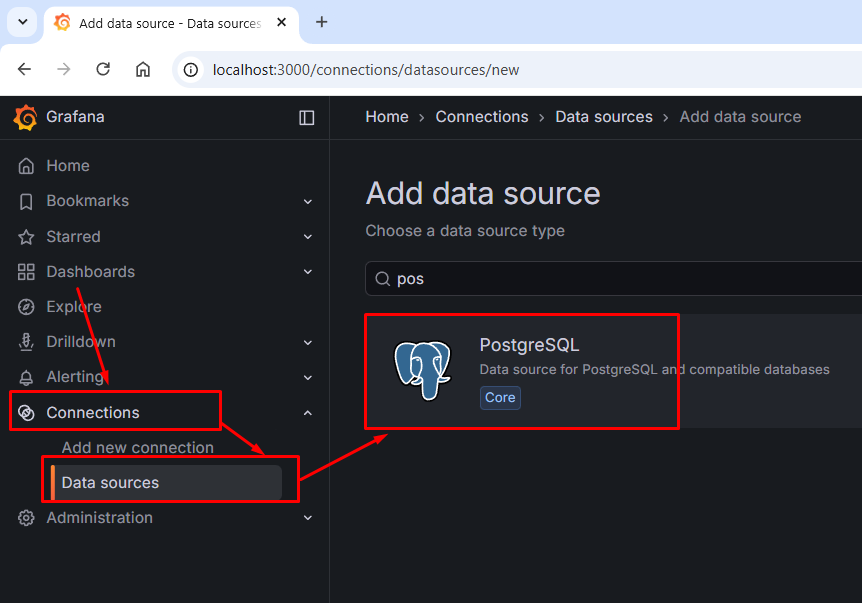Image resolution: width=862 pixels, height=603 pixels.
Task: Click the data source search field
Action: pyautogui.click(x=620, y=279)
